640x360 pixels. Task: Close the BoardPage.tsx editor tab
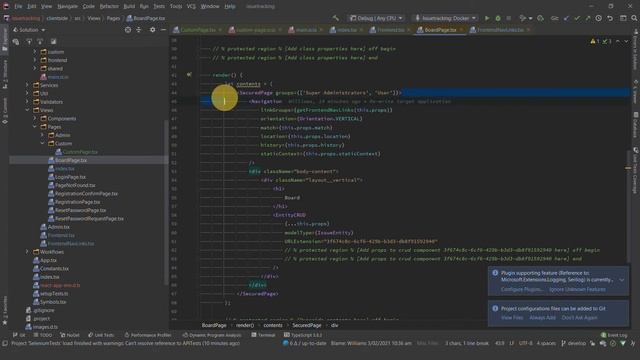click(461, 30)
